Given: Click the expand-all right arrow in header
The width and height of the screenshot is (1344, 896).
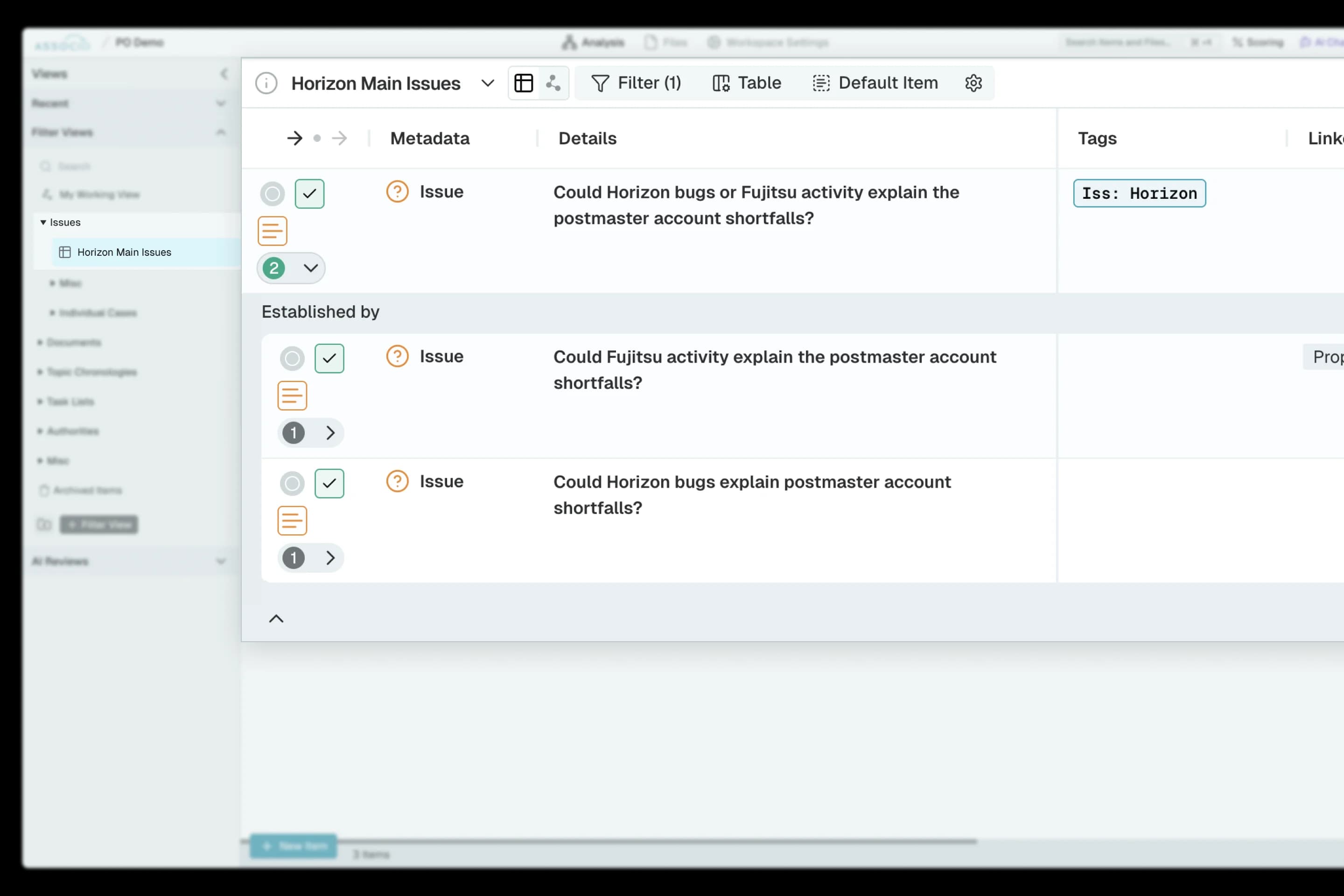Looking at the screenshot, I should tap(295, 138).
